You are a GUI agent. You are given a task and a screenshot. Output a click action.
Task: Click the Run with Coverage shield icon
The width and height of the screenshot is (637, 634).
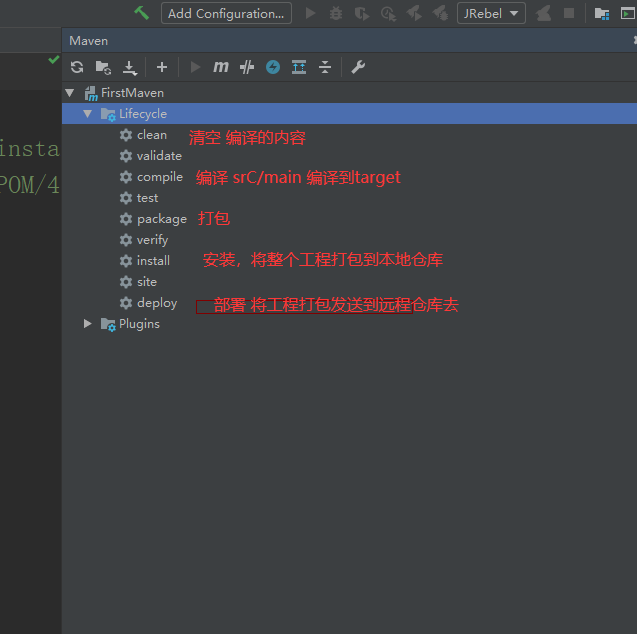click(x=362, y=14)
